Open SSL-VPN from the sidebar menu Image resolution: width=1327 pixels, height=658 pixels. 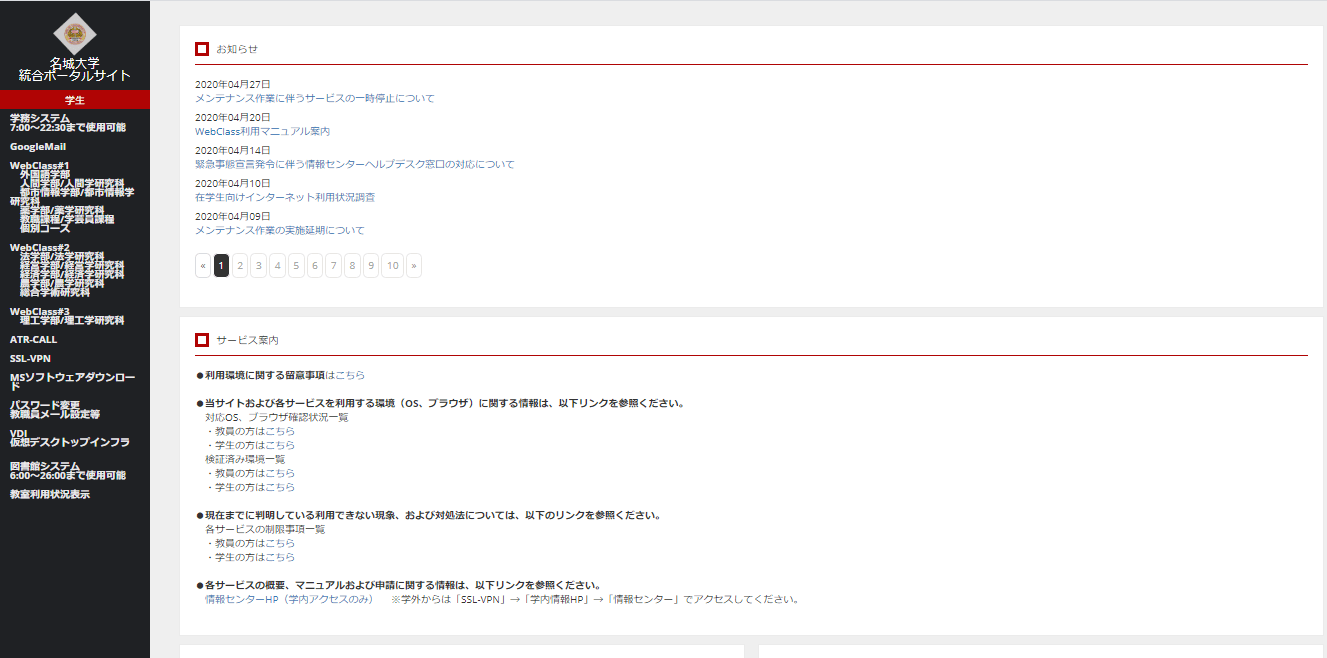click(x=30, y=359)
